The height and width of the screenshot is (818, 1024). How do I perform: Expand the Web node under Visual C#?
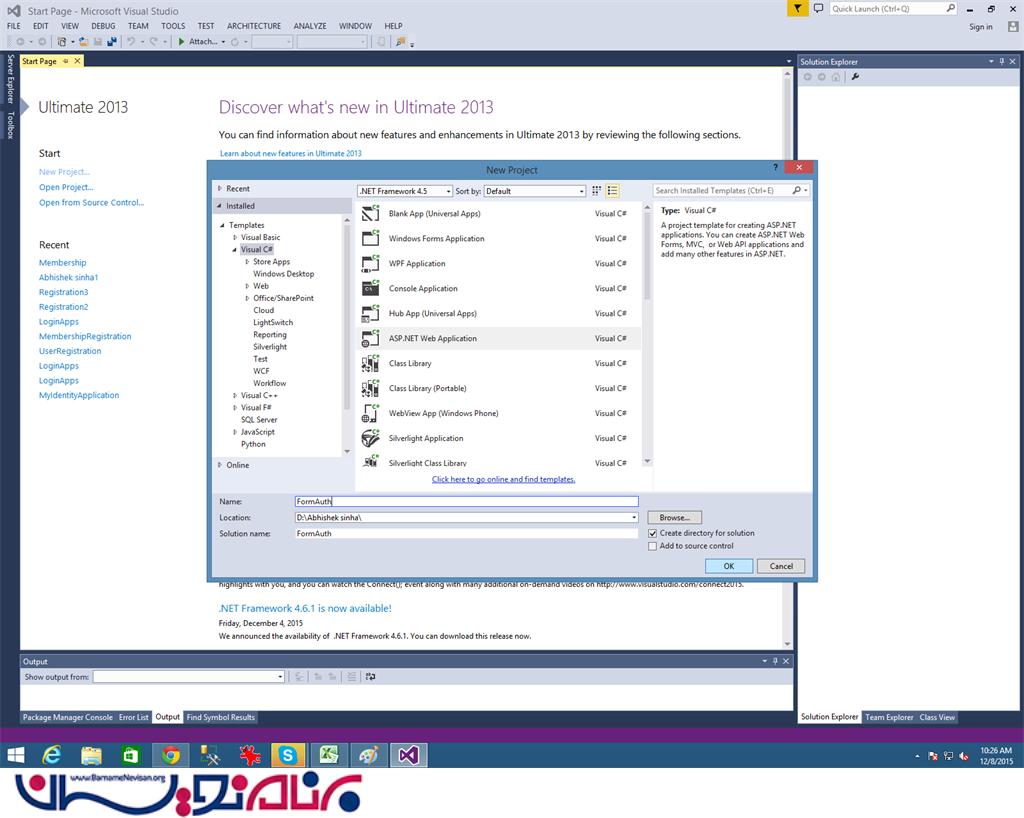pos(248,286)
